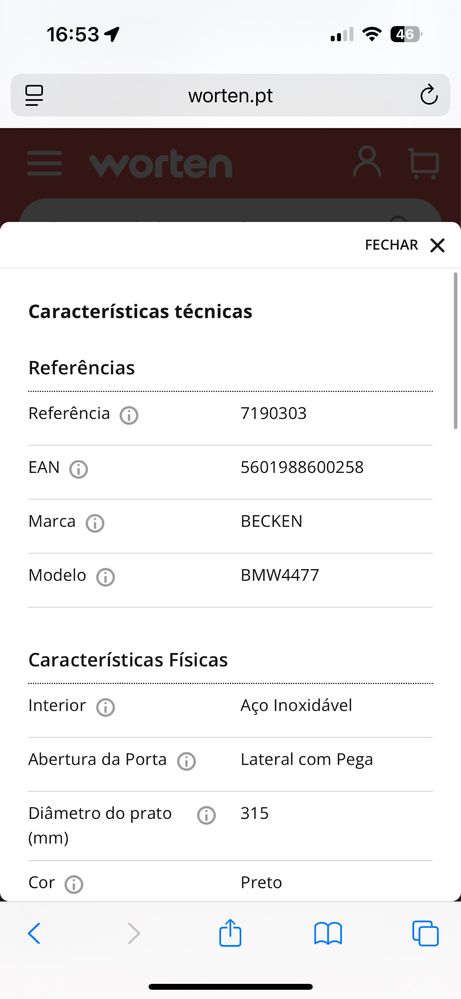Tap the info icon beside Referência
The width and height of the screenshot is (461, 999).
click(x=129, y=415)
